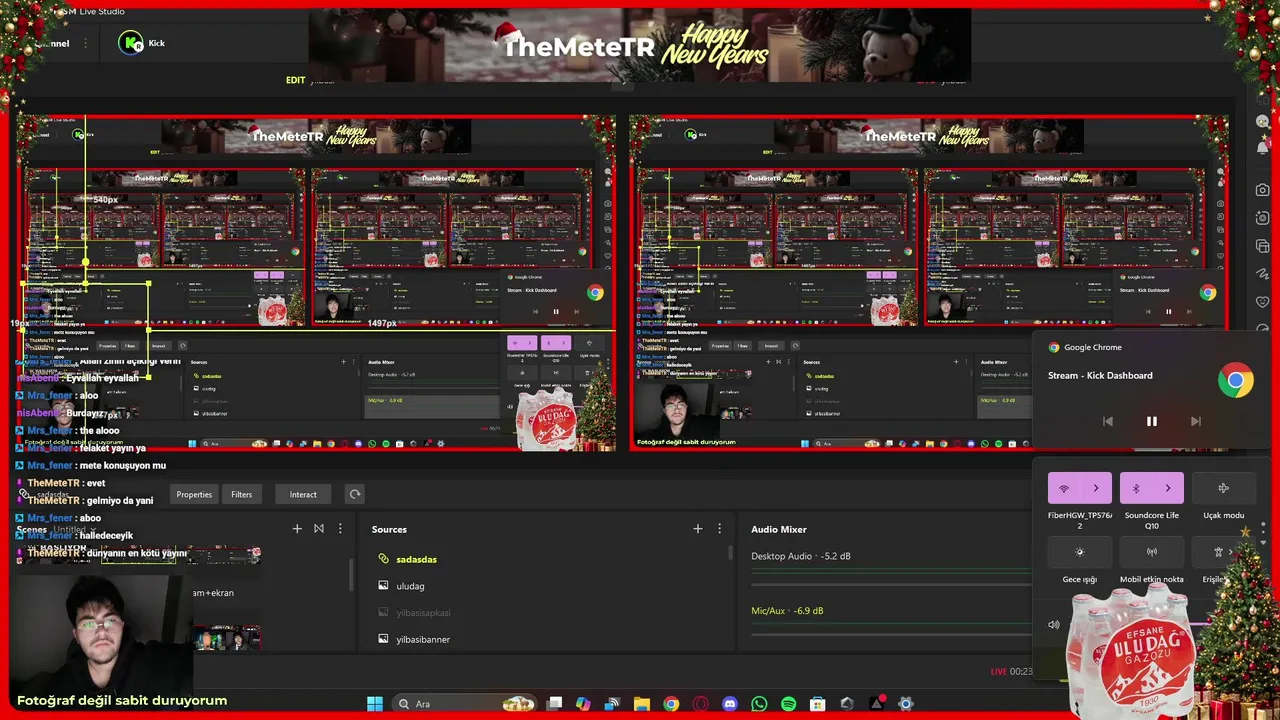The width and height of the screenshot is (1280, 720).
Task: Open Discord from the taskbar
Action: 730,704
